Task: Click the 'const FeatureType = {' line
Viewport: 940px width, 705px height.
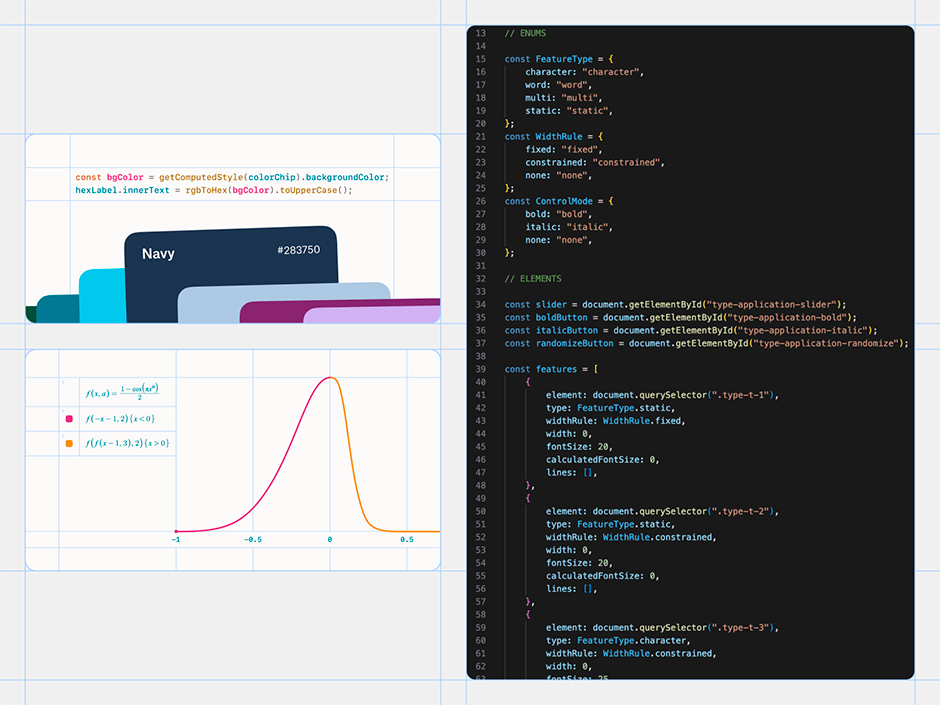Action: coord(559,59)
